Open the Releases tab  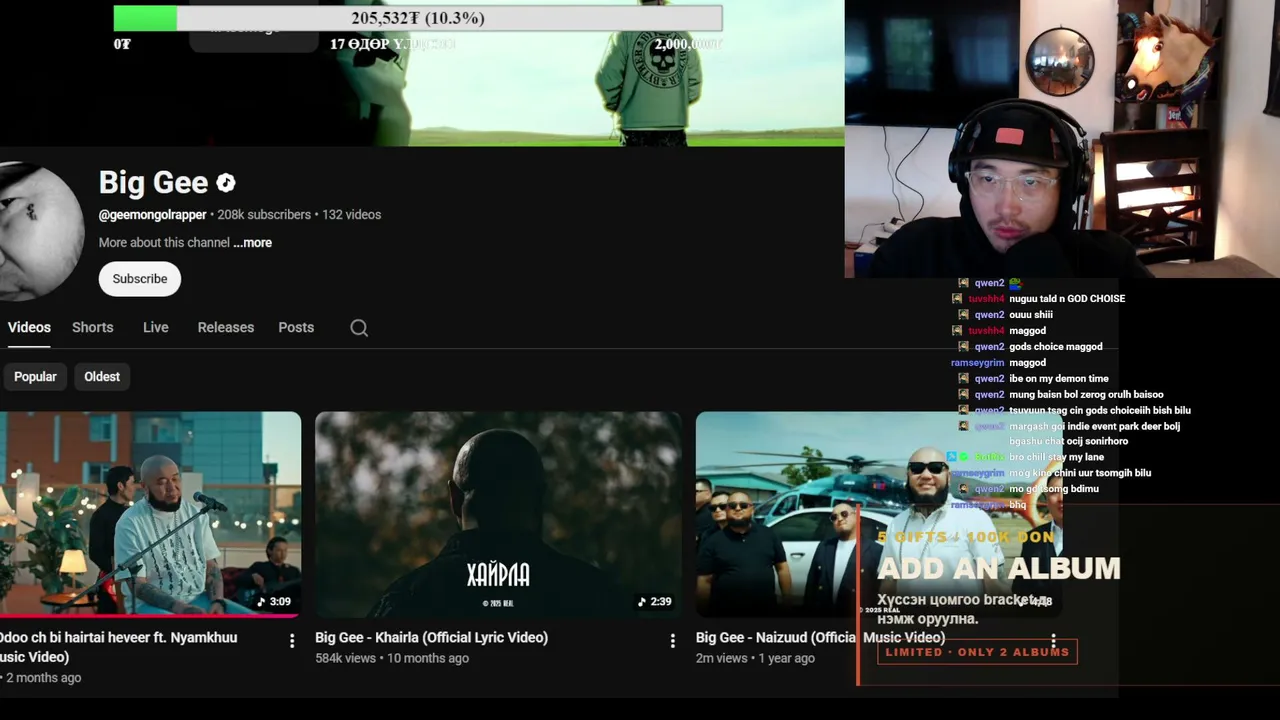coord(226,327)
